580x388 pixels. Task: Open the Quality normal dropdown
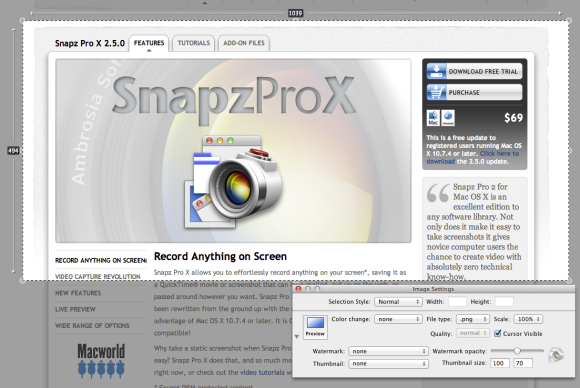click(473, 333)
